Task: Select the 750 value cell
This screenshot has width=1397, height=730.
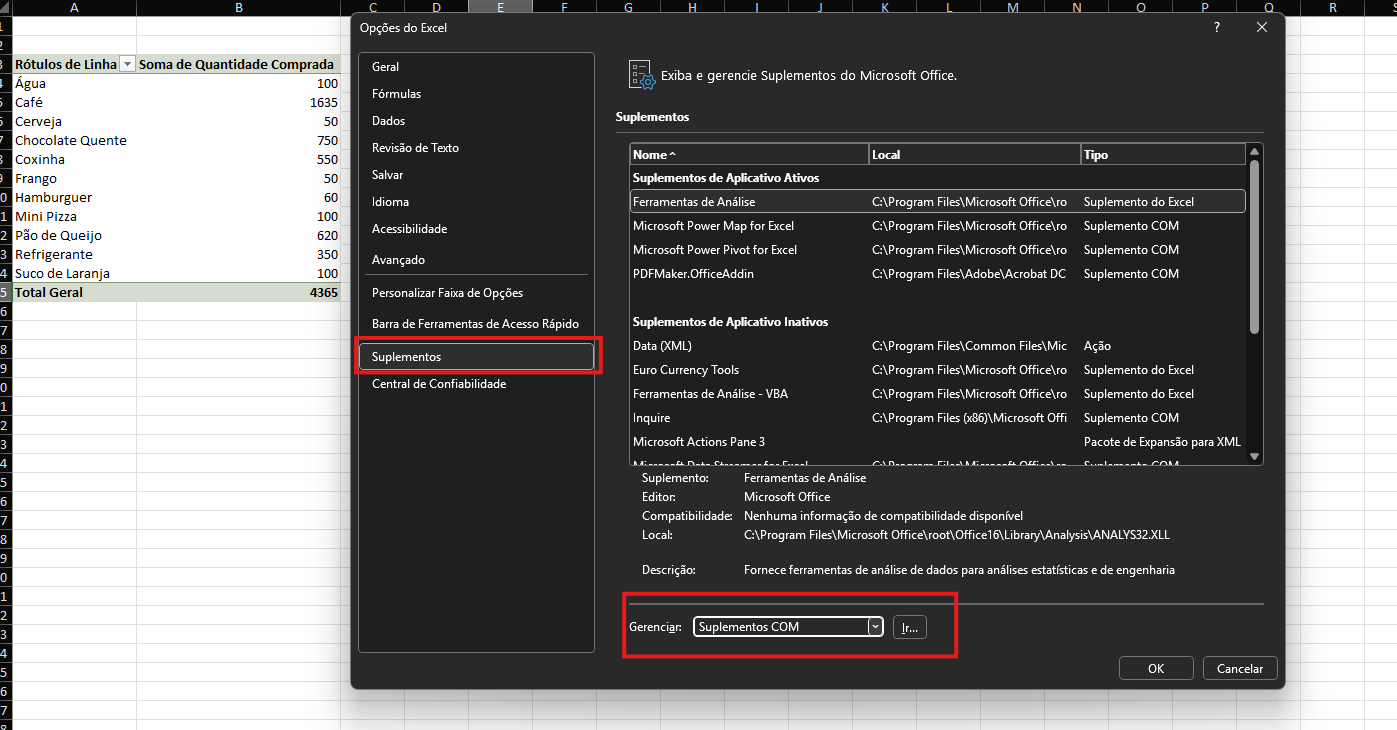Action: tap(238, 141)
